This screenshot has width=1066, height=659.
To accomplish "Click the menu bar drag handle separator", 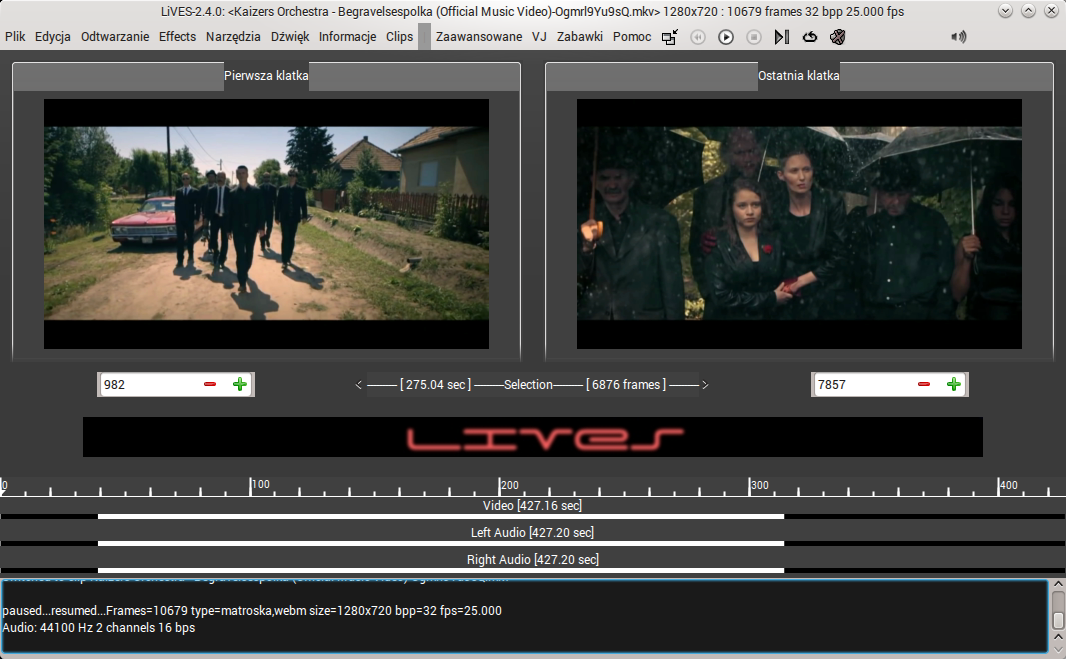I will 424,37.
